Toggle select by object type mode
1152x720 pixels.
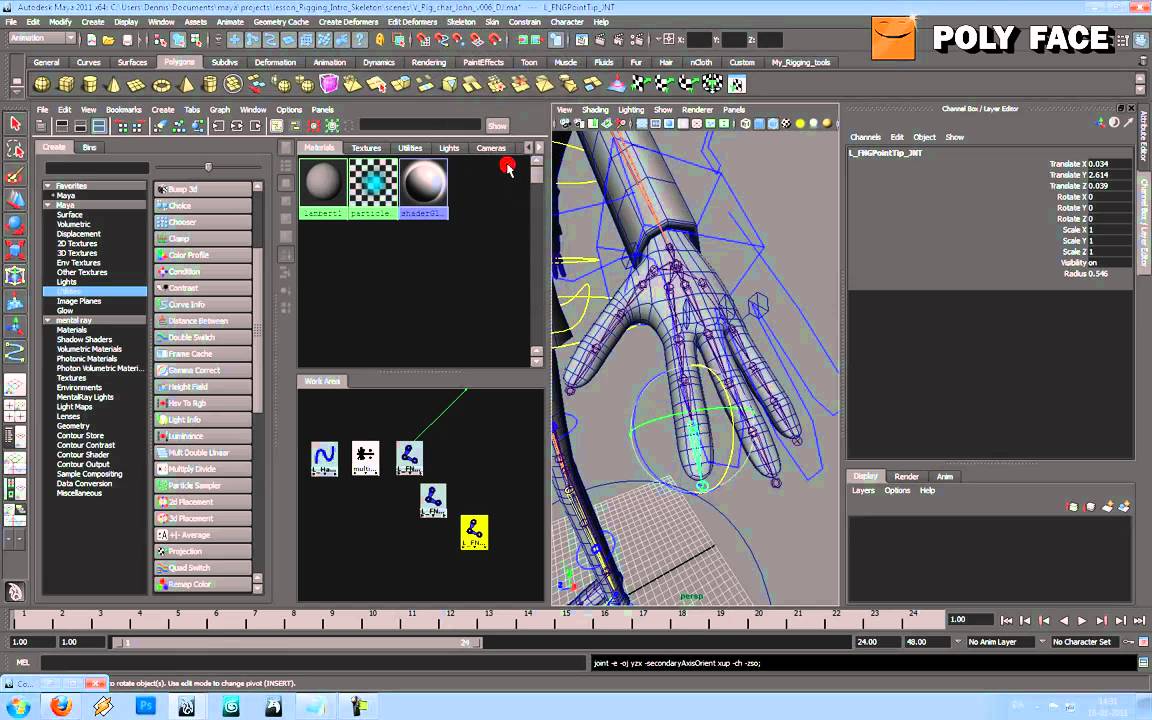[x=179, y=40]
